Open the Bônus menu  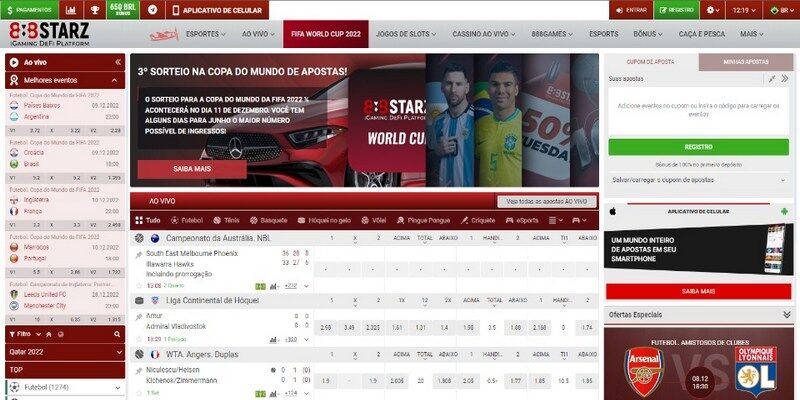pos(648,34)
